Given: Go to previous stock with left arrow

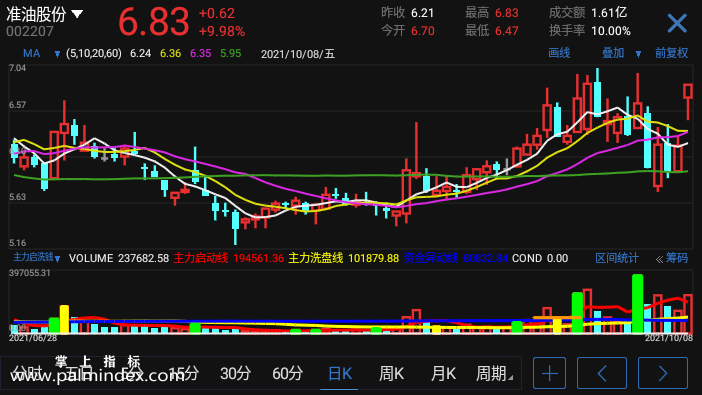Looking at the screenshot, I should point(602,373).
